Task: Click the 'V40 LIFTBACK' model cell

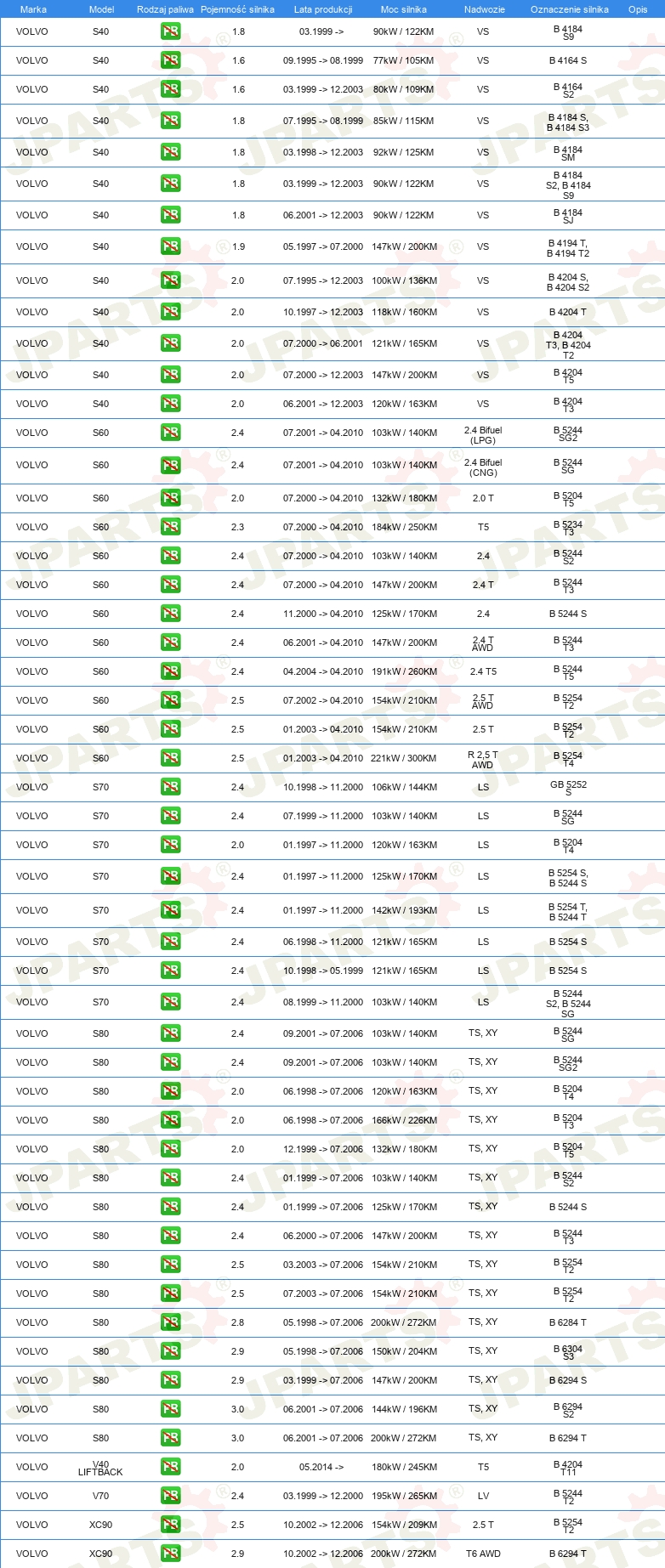Action: [x=100, y=1469]
